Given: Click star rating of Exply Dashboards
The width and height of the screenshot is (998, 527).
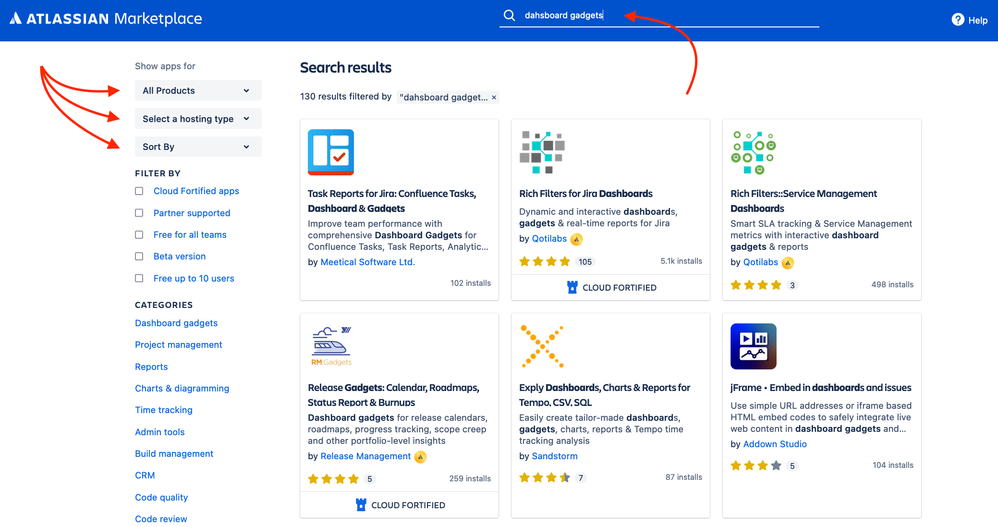Looking at the screenshot, I should pos(544,477).
